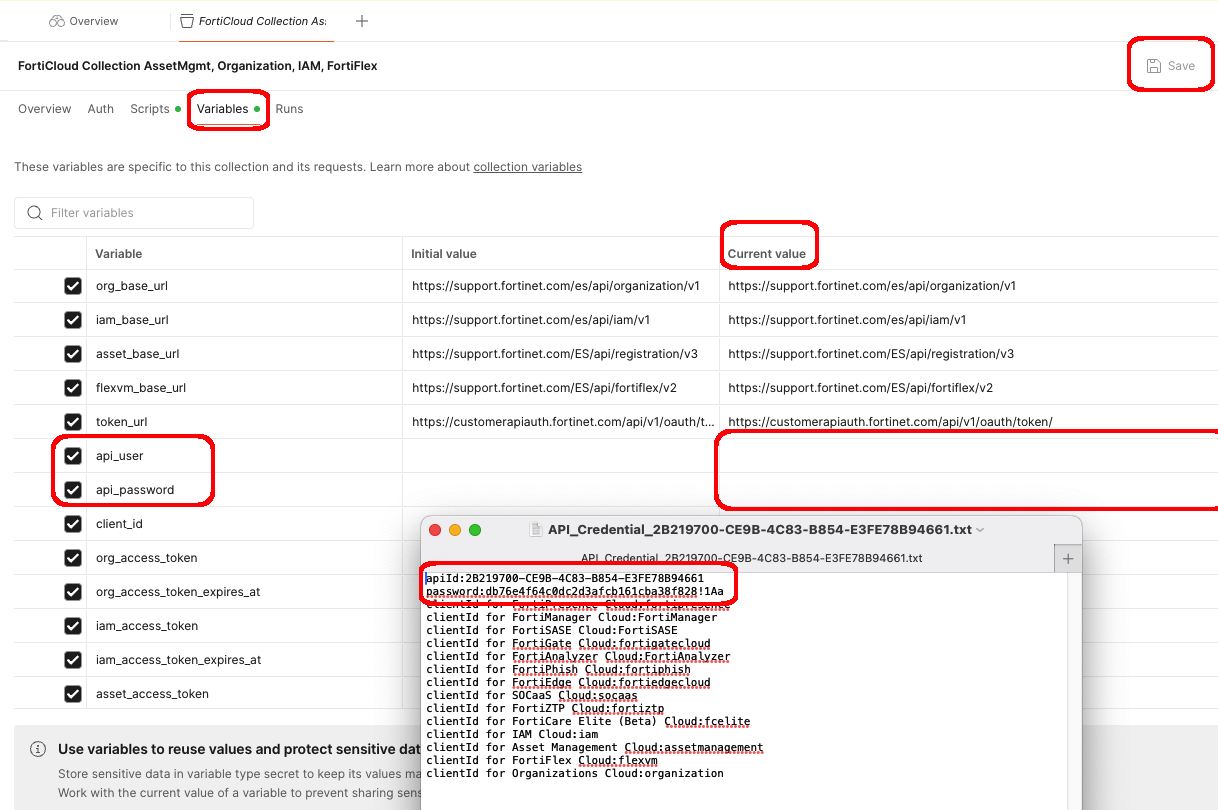Click the text editor file tab title

click(x=752, y=558)
